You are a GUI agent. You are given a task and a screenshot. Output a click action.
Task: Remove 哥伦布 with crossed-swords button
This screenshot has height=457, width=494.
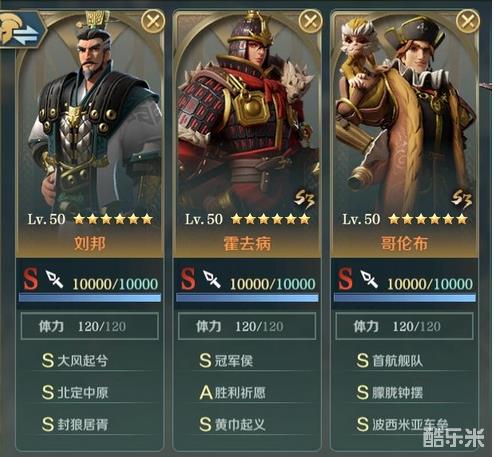468,21
